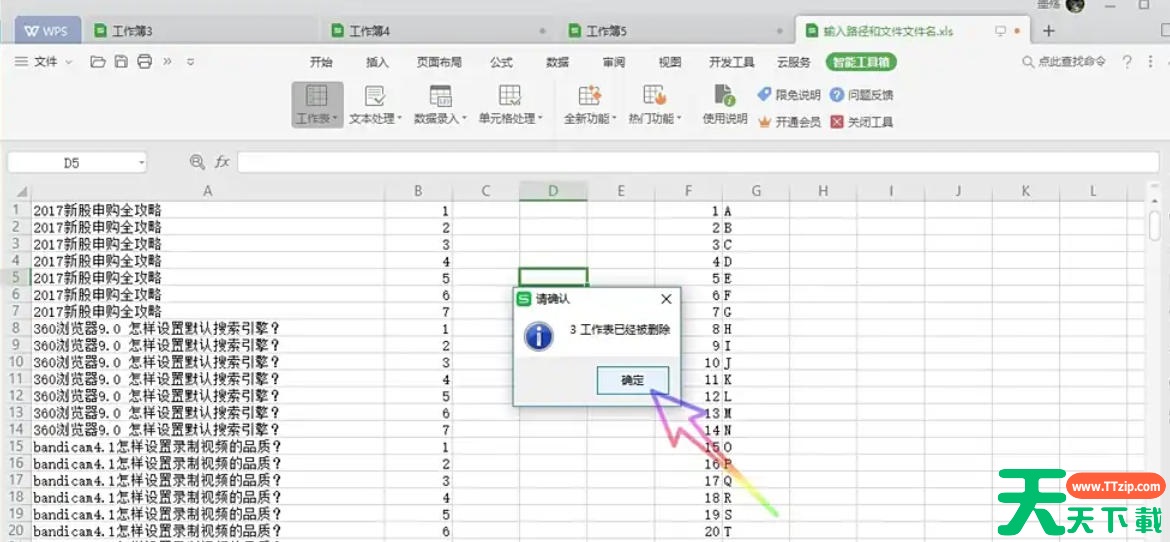The image size is (1170, 542).
Task: Click cell A1 2017新股申购全攻略
Action: pos(207,211)
